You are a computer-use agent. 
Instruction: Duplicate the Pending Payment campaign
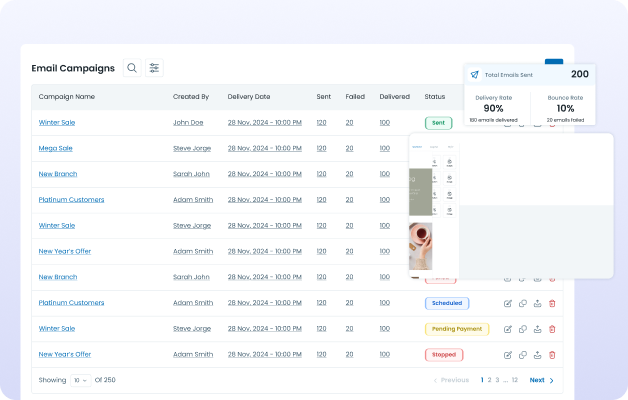[523, 329]
